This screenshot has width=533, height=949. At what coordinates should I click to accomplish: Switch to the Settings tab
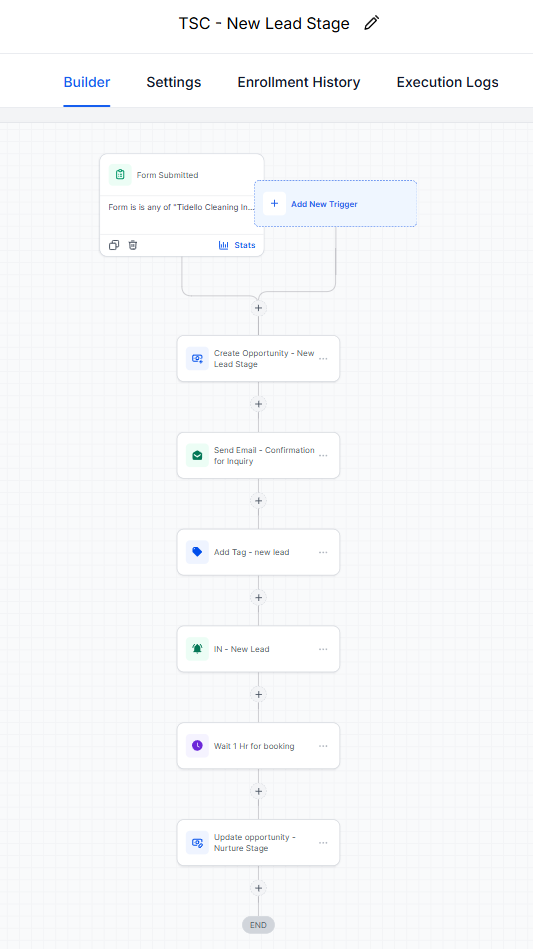(174, 82)
